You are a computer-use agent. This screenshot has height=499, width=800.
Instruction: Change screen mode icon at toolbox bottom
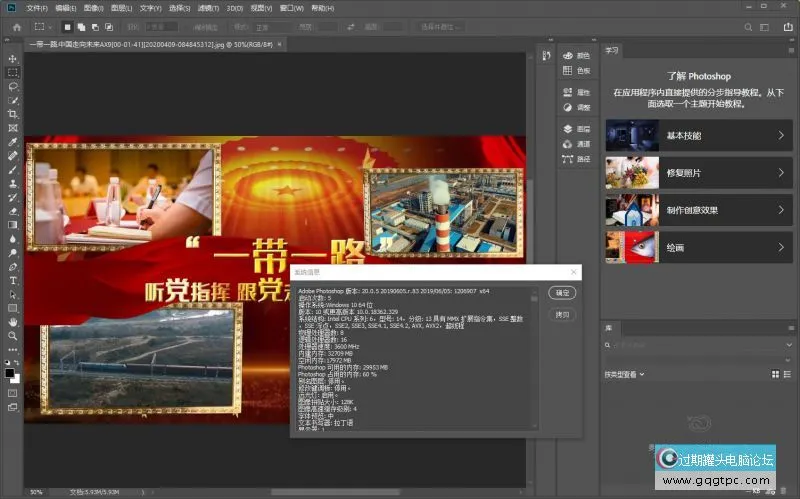(x=13, y=407)
